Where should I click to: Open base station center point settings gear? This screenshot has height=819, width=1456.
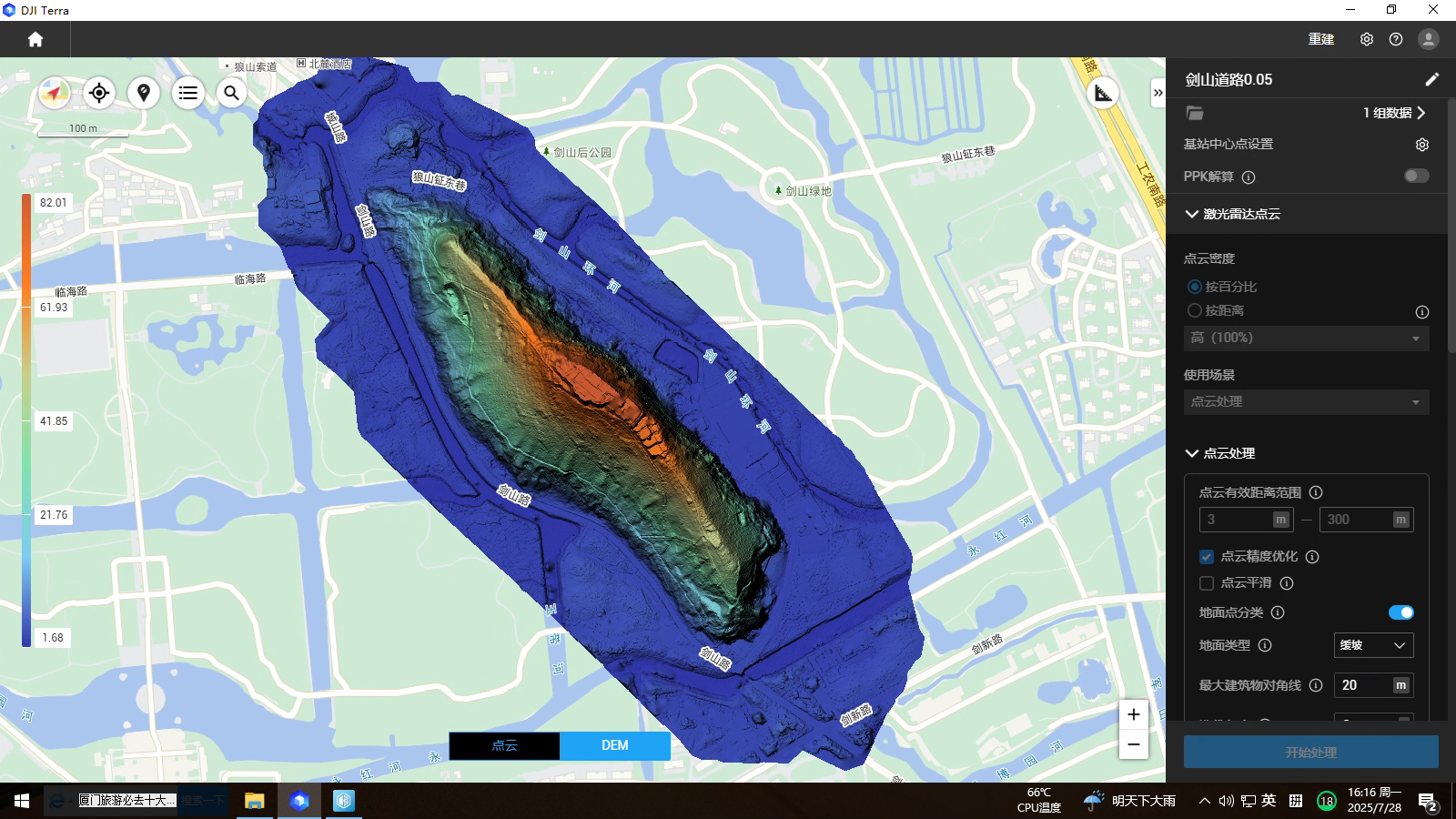1422,145
